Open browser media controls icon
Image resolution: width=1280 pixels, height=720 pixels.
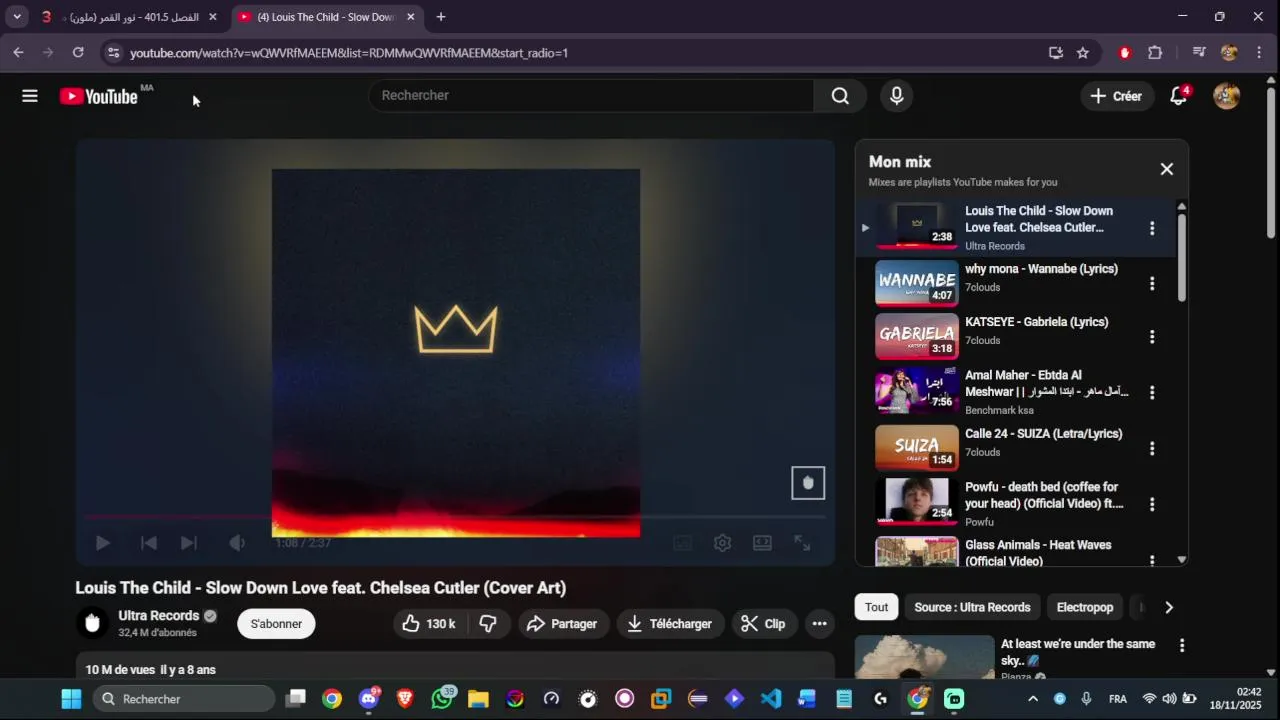1199,53
